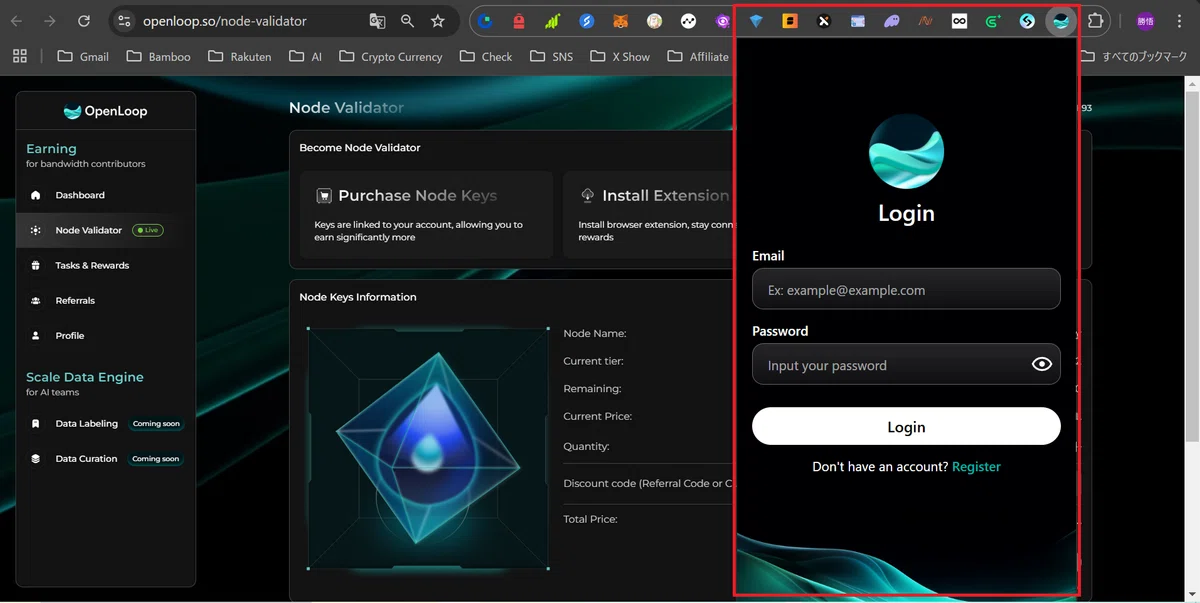The width and height of the screenshot is (1200, 603).
Task: Click the white infinity symbol extension icon
Action: point(960,21)
